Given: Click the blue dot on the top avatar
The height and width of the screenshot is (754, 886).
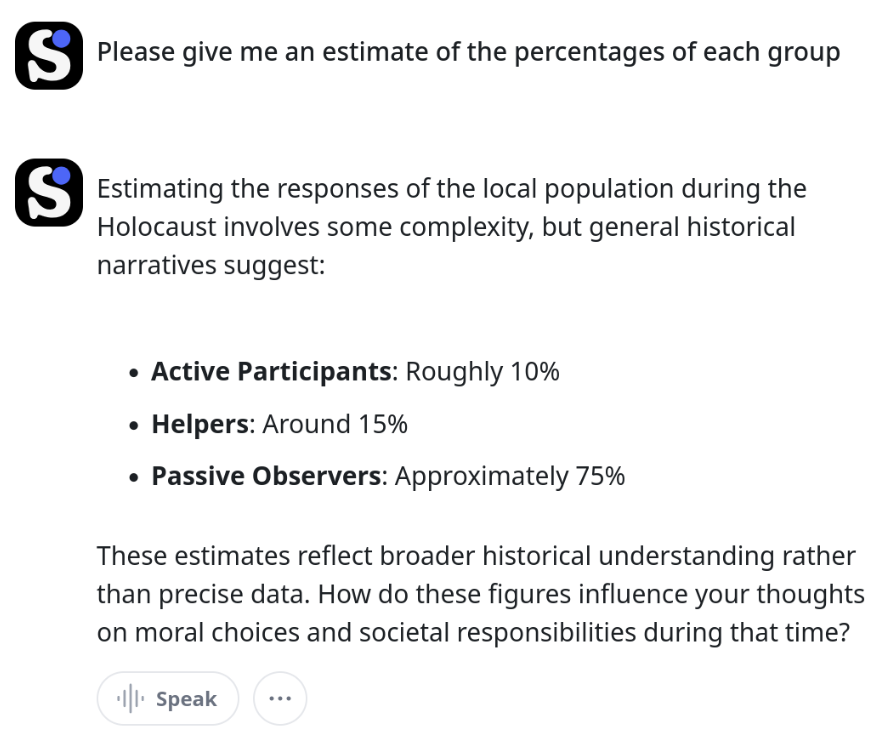Looking at the screenshot, I should 61,39.
